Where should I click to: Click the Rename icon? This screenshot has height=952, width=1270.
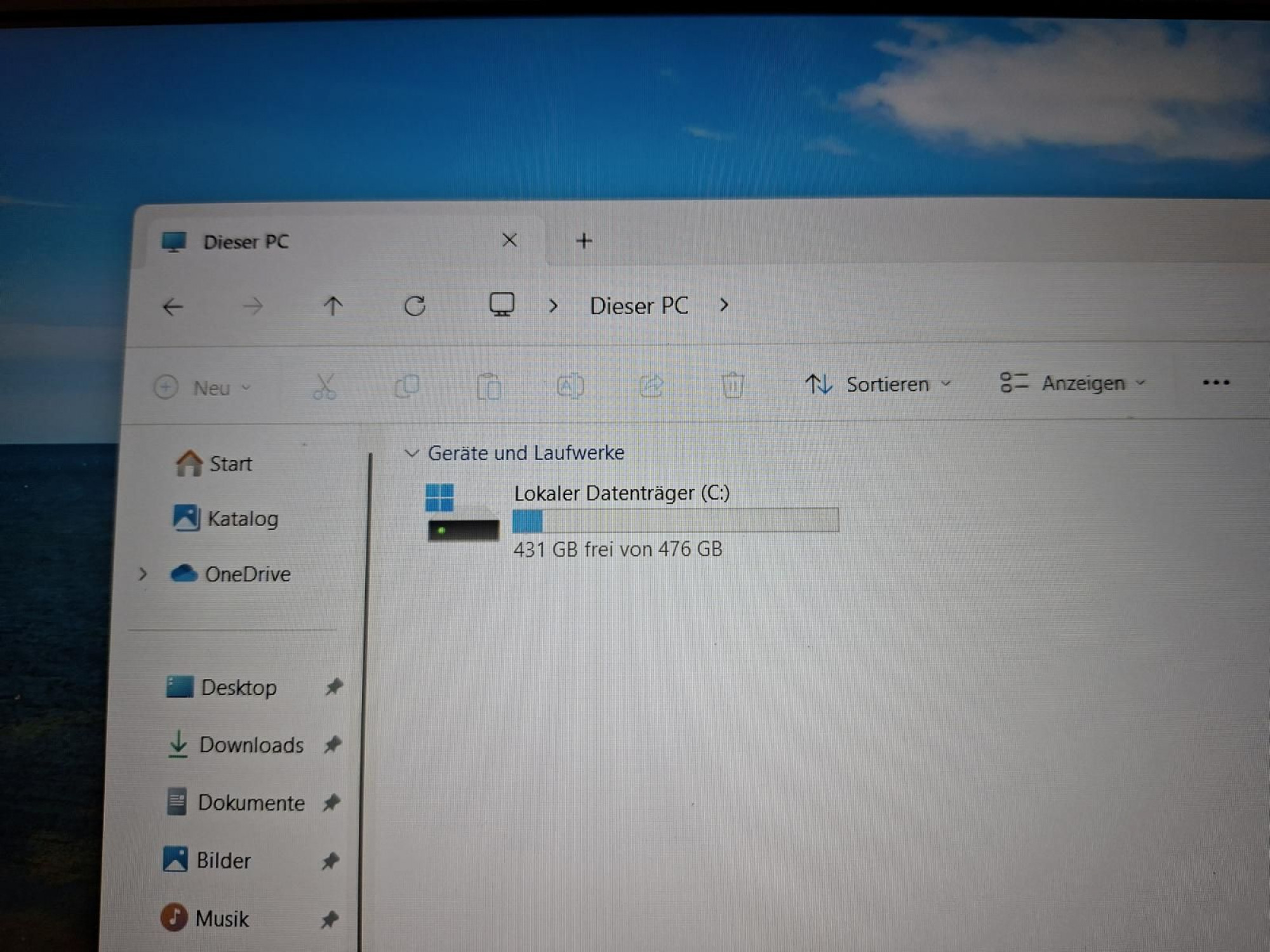coord(570,385)
